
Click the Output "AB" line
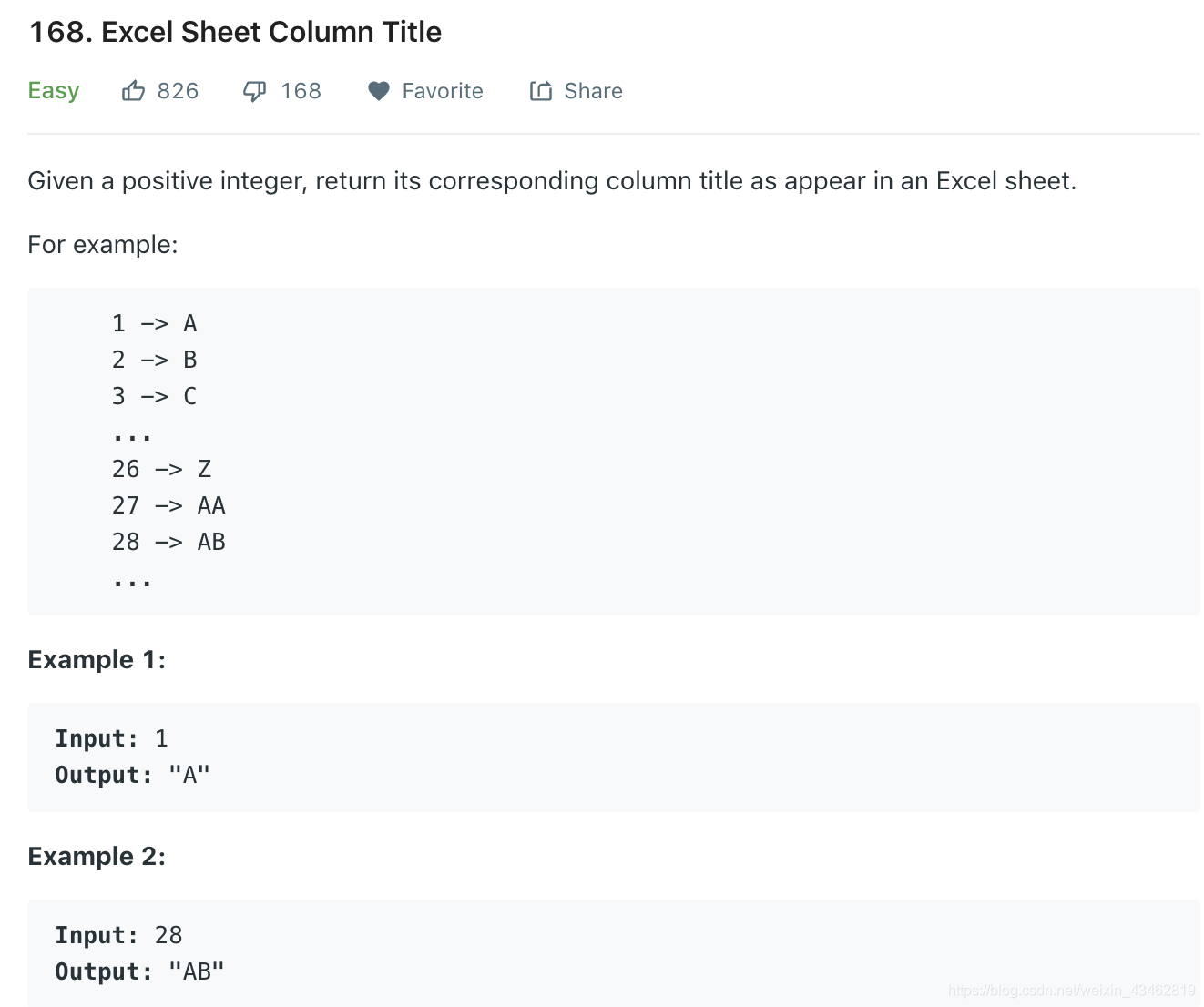pos(139,971)
